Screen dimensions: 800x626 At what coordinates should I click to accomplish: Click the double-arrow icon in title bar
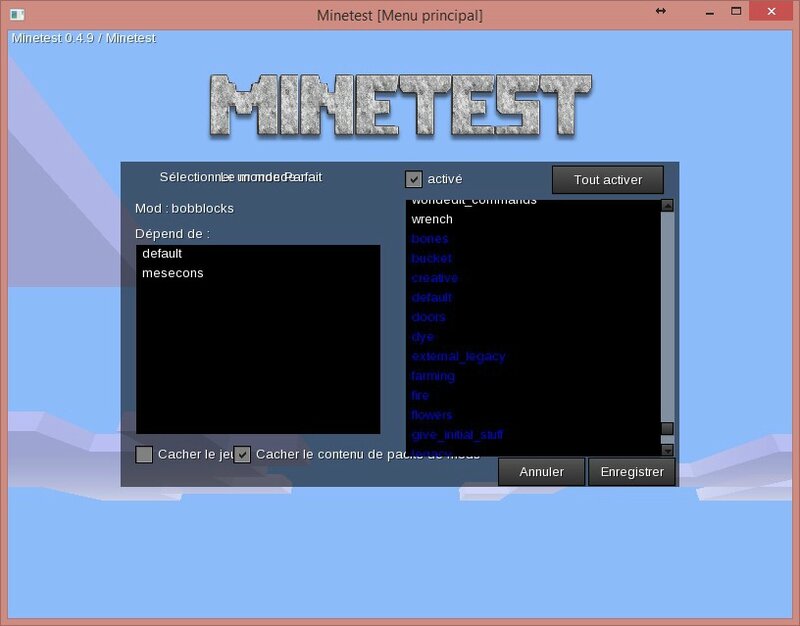coord(660,11)
